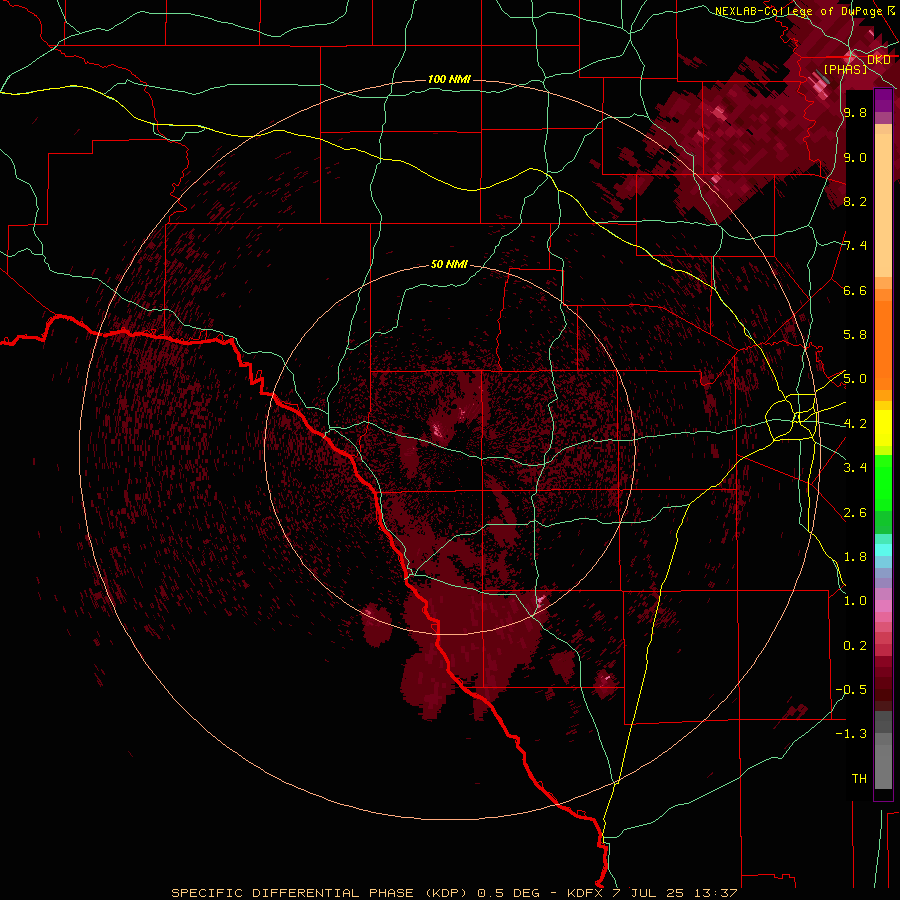
Task: Click the cyan segment of the color scale
Action: pyautogui.click(x=883, y=550)
